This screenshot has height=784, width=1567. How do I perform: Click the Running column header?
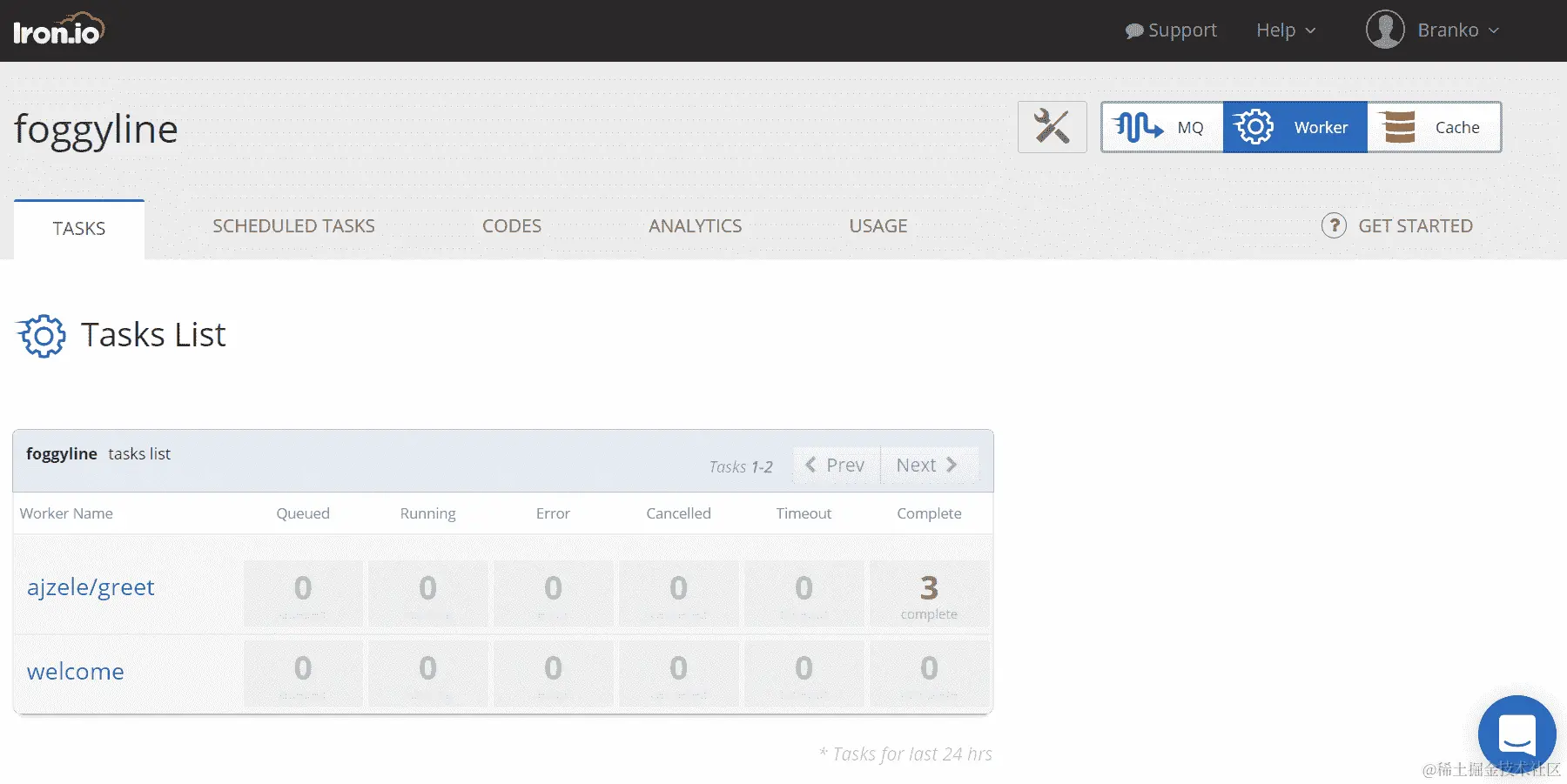(427, 513)
